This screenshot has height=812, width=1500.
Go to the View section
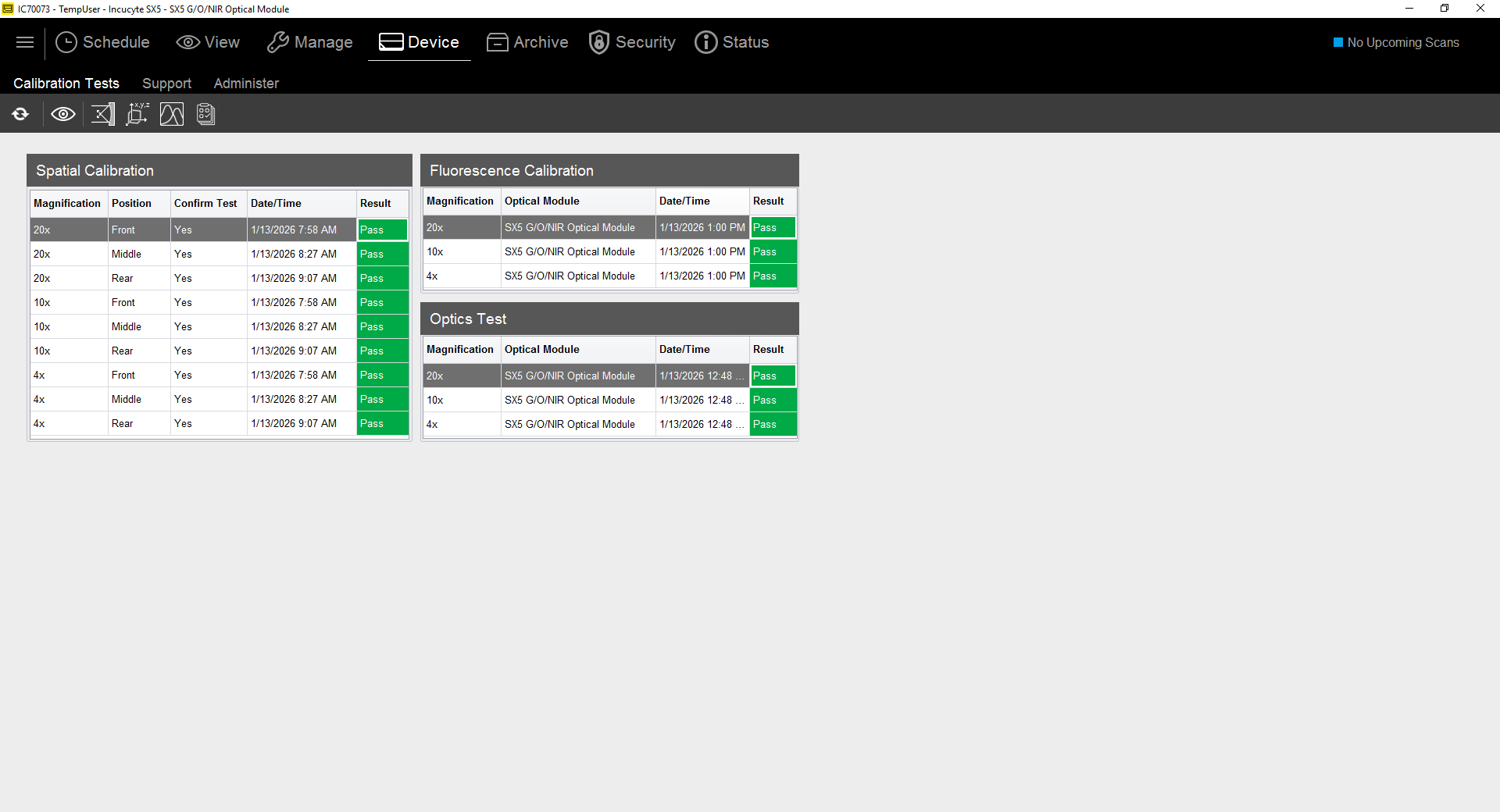click(x=208, y=42)
